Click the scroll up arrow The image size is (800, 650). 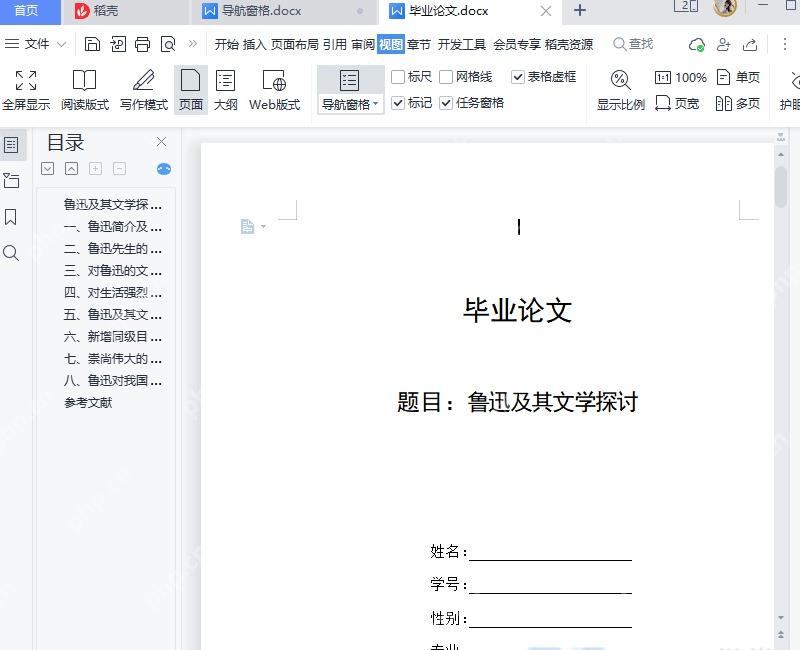[781, 154]
